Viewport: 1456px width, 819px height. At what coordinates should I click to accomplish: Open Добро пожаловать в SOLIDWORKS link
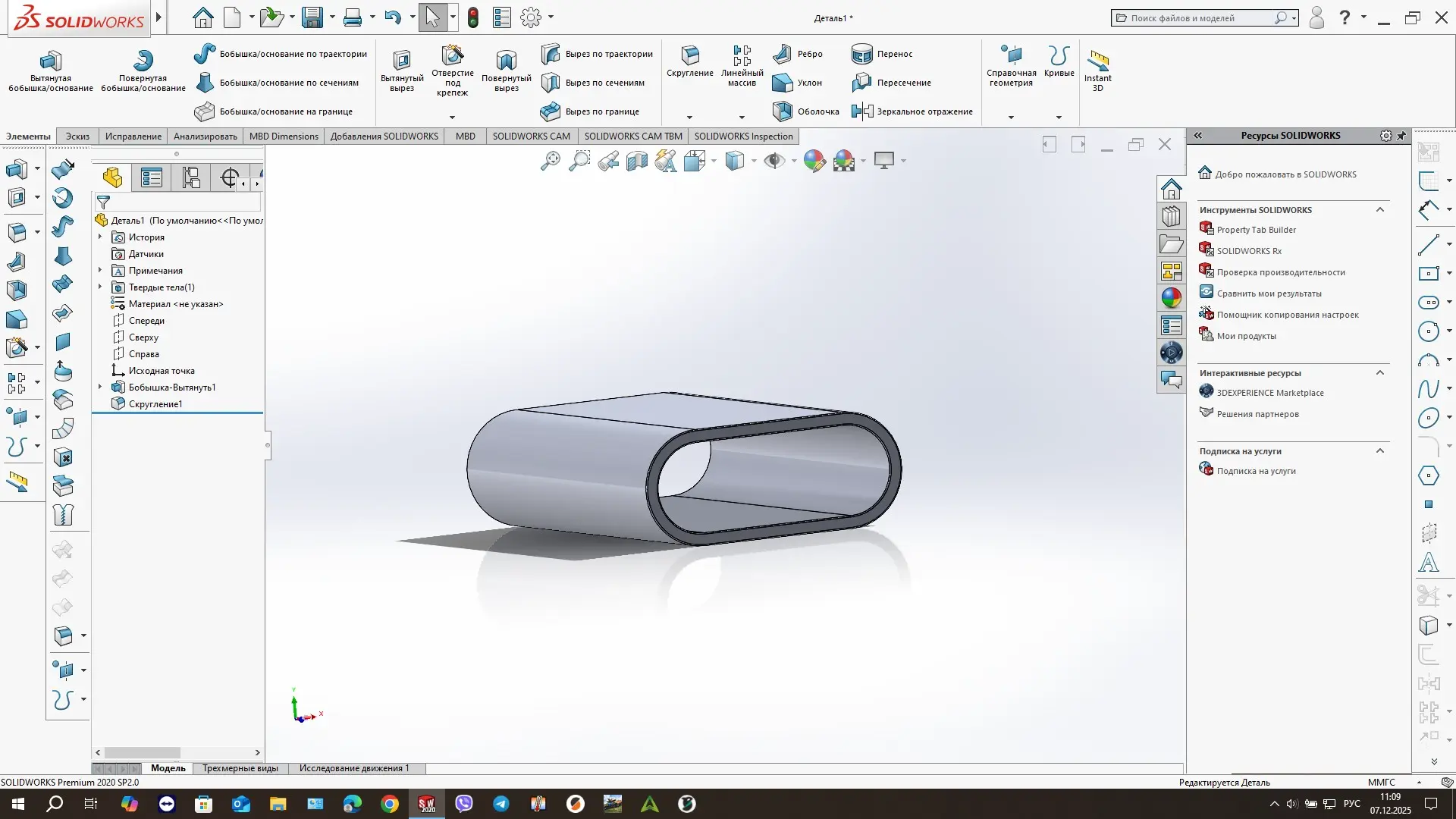tap(1285, 174)
